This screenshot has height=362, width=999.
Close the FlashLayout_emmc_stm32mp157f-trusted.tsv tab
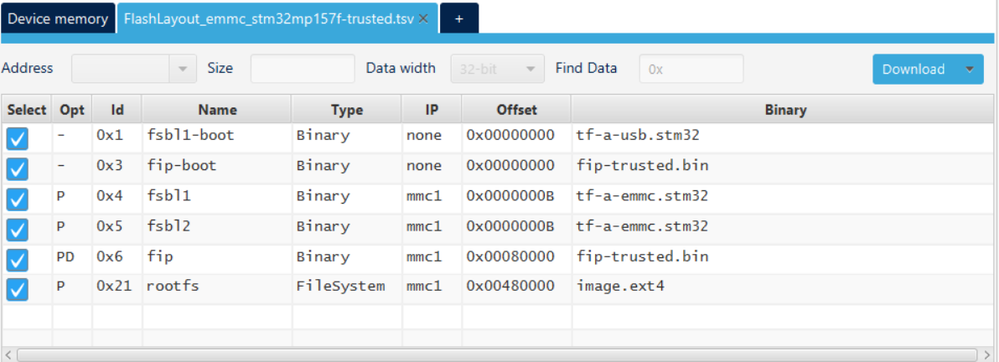[423, 18]
